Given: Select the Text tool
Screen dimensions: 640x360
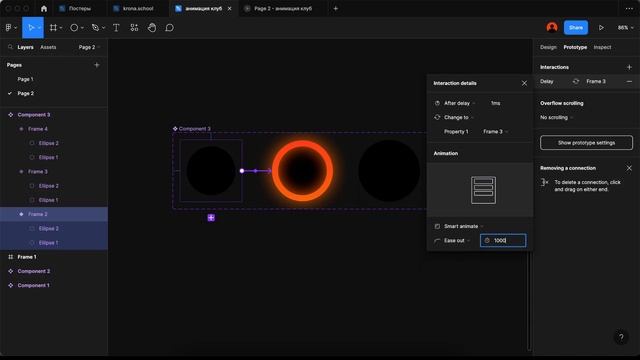Looking at the screenshot, I should click(116, 28).
